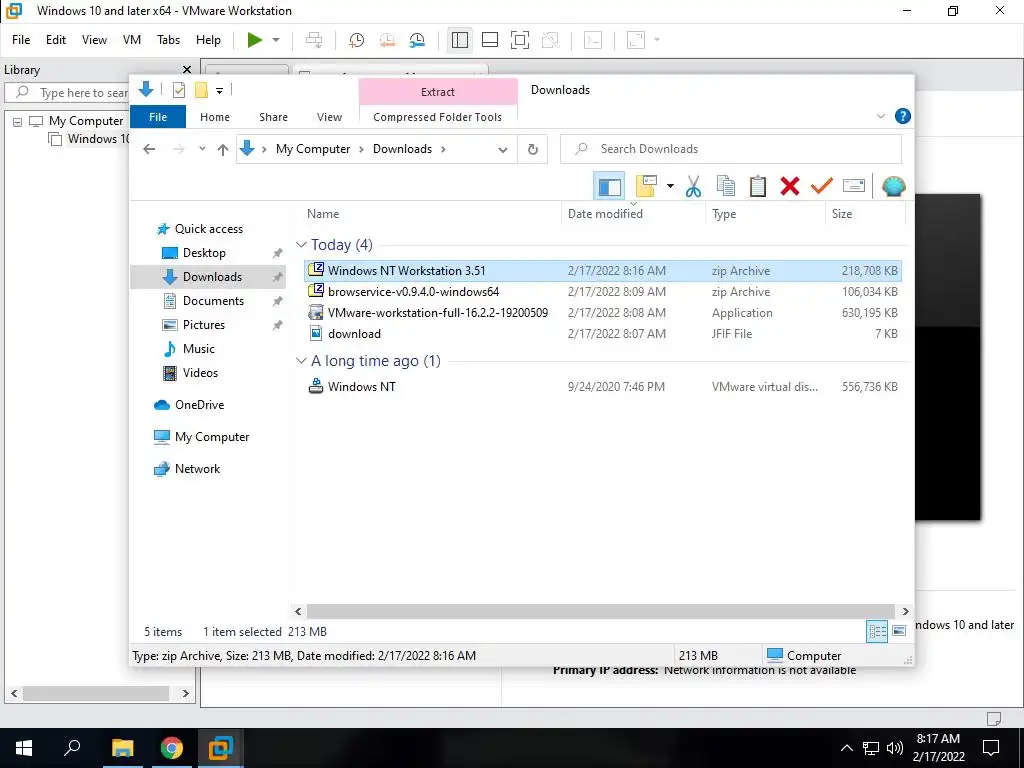Toggle VMware full screen mode
The image size is (1024, 768).
click(520, 40)
